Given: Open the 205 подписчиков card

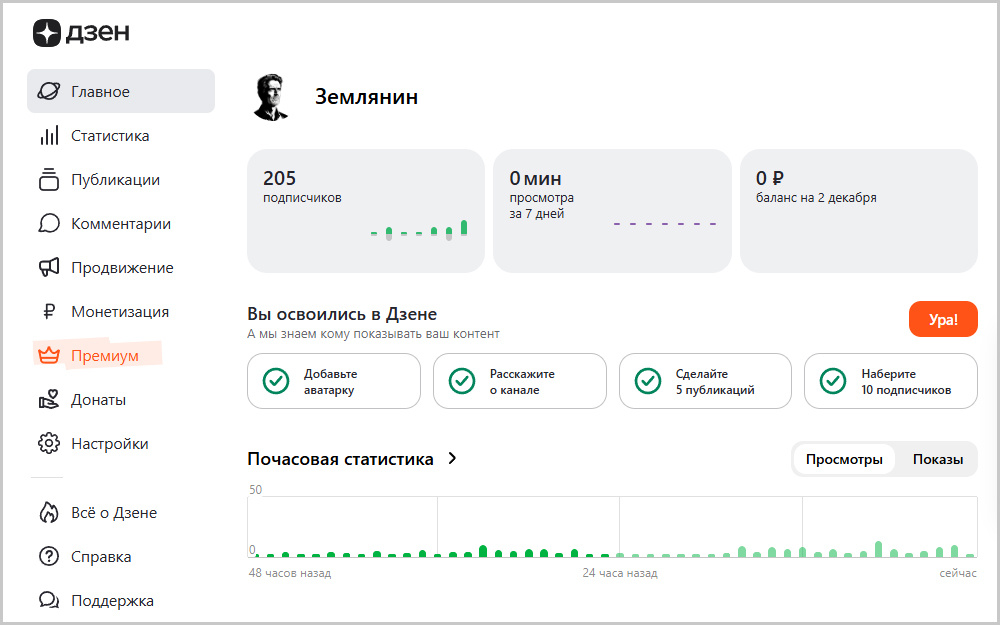Looking at the screenshot, I should (366, 211).
